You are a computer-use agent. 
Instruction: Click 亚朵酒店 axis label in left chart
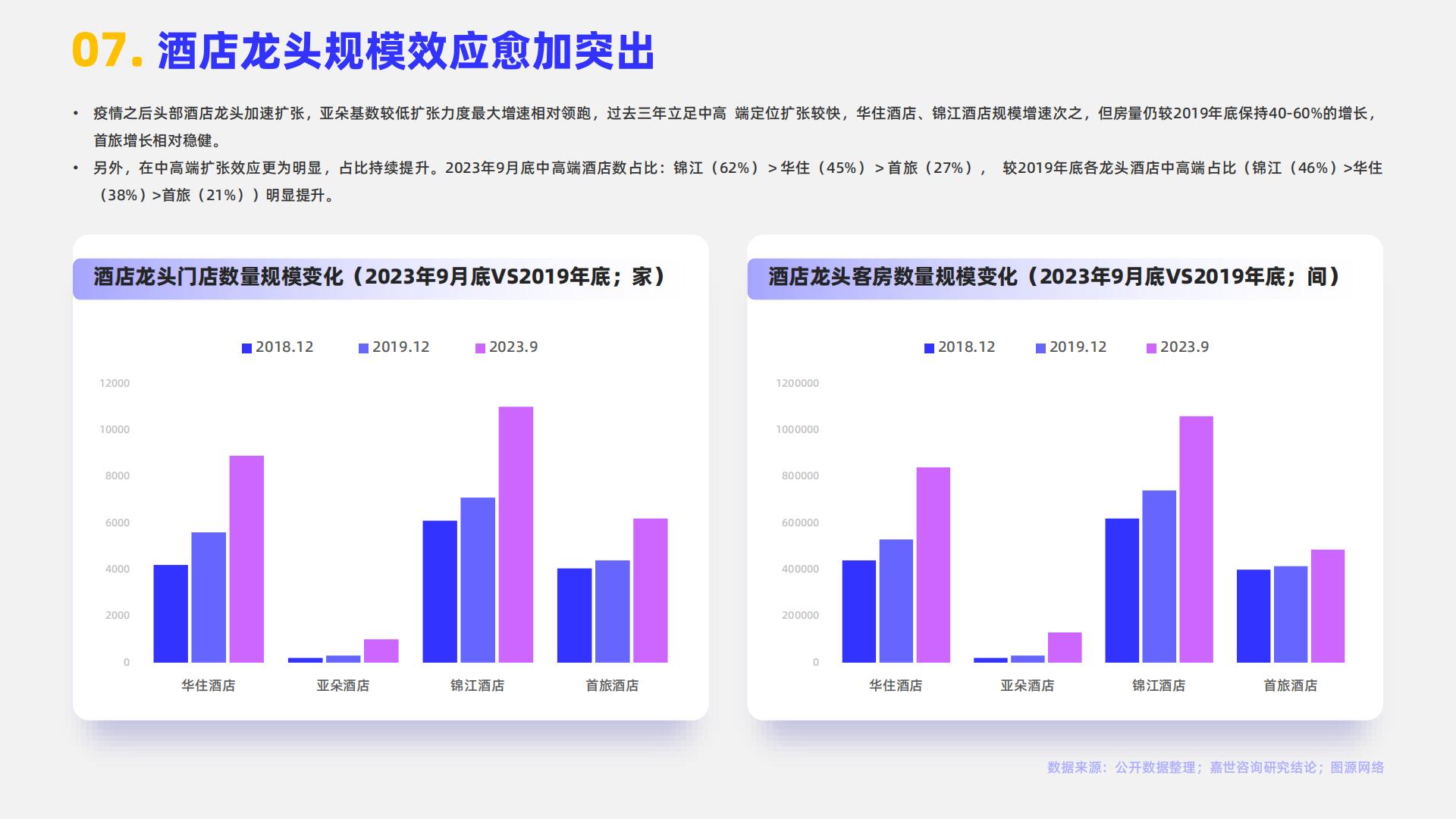(x=343, y=686)
